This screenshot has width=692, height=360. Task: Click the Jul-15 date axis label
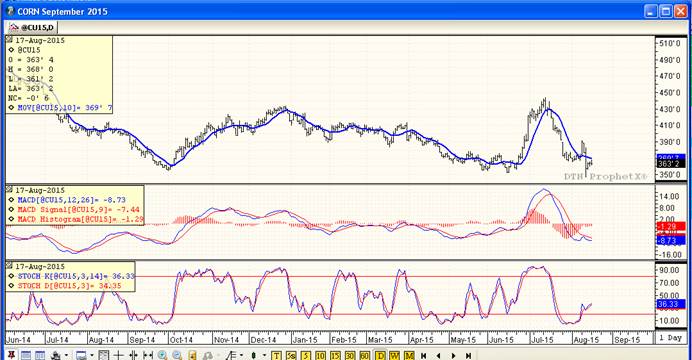click(542, 340)
